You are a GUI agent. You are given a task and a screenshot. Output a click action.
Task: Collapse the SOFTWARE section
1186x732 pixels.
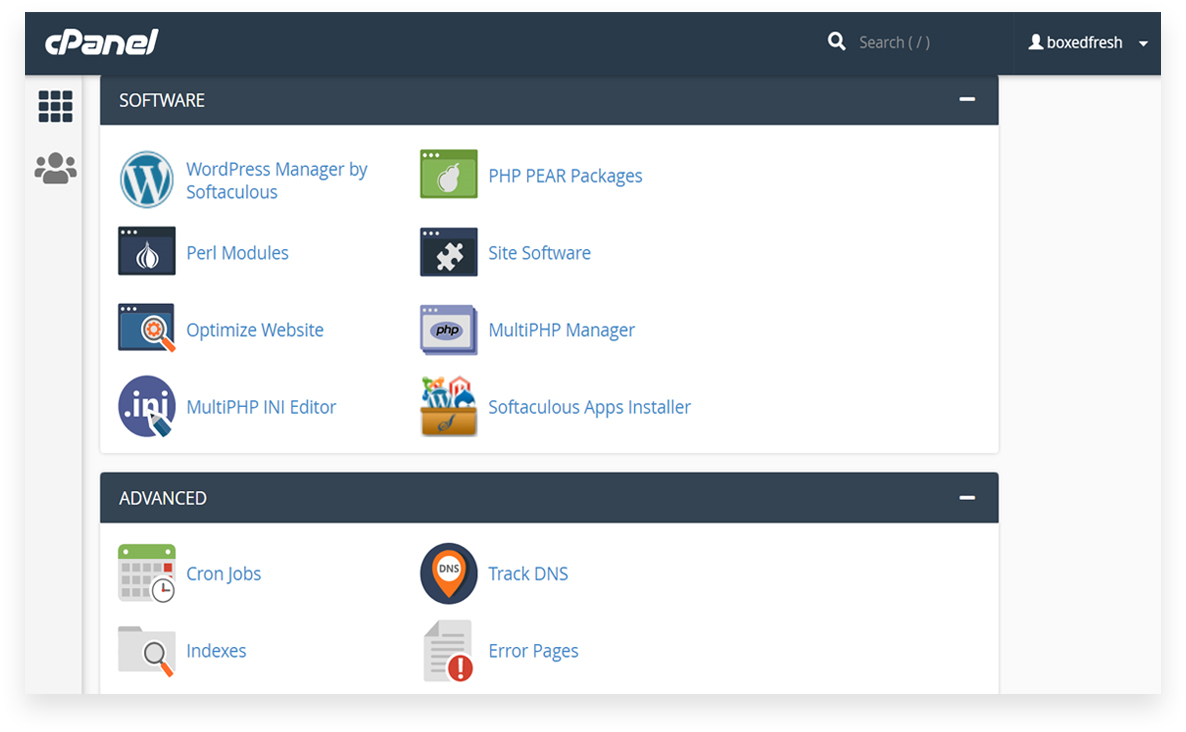coord(966,99)
